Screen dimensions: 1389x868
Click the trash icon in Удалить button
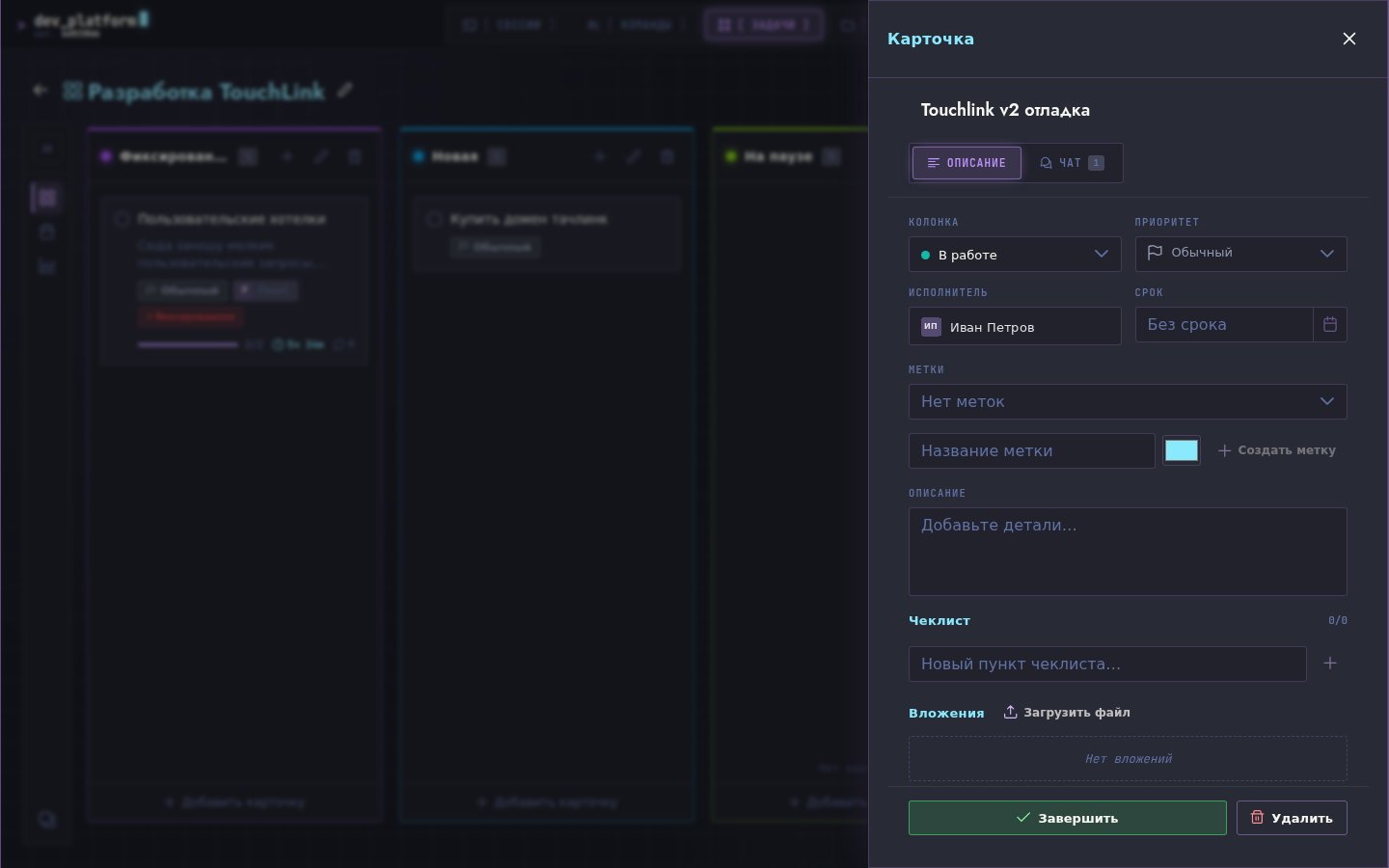(1257, 817)
